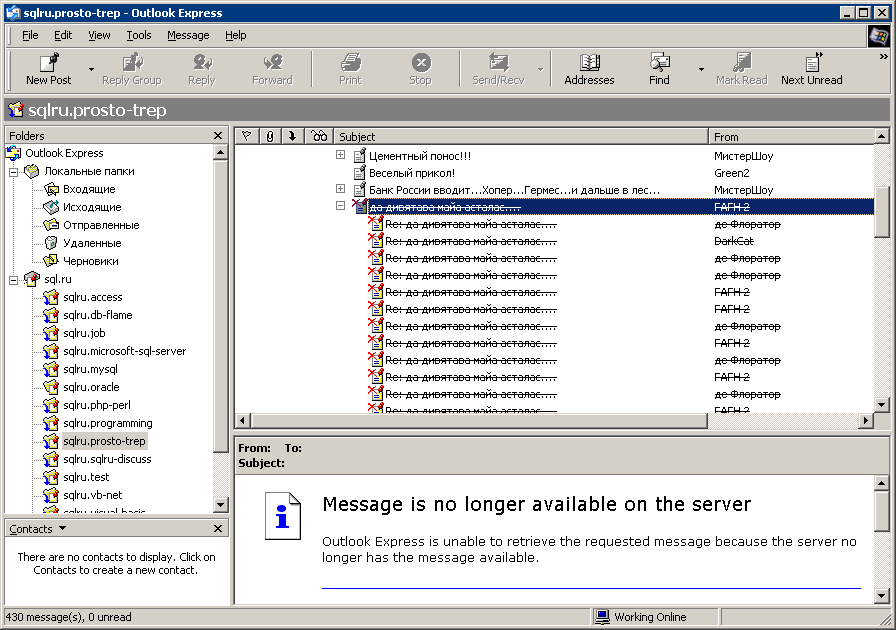Sort by the watch/ignore glasses column
Screen dimensions: 896x630
tap(319, 136)
